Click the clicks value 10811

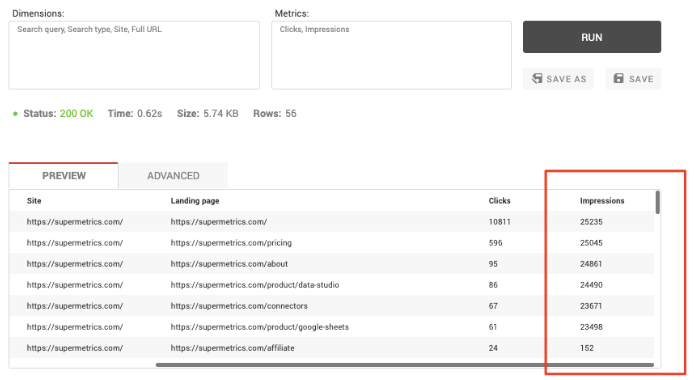(x=500, y=222)
